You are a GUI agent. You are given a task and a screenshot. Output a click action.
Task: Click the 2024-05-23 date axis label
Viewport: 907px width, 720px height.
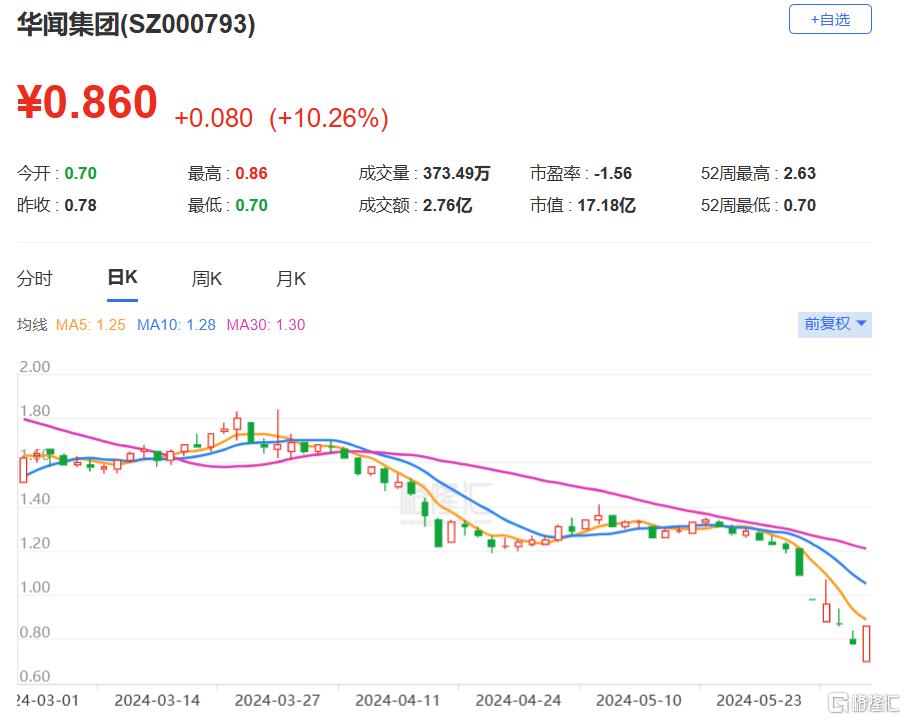click(759, 700)
